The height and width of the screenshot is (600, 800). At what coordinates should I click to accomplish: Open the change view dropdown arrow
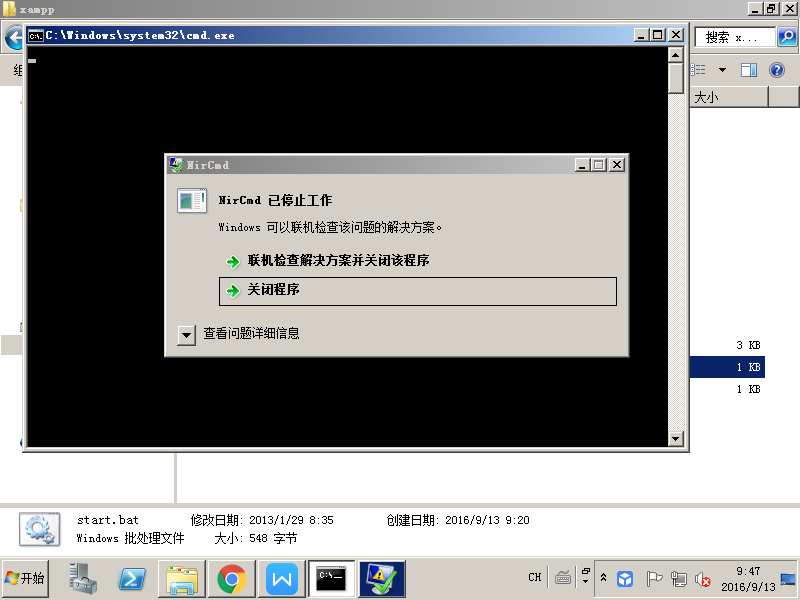(x=722, y=70)
